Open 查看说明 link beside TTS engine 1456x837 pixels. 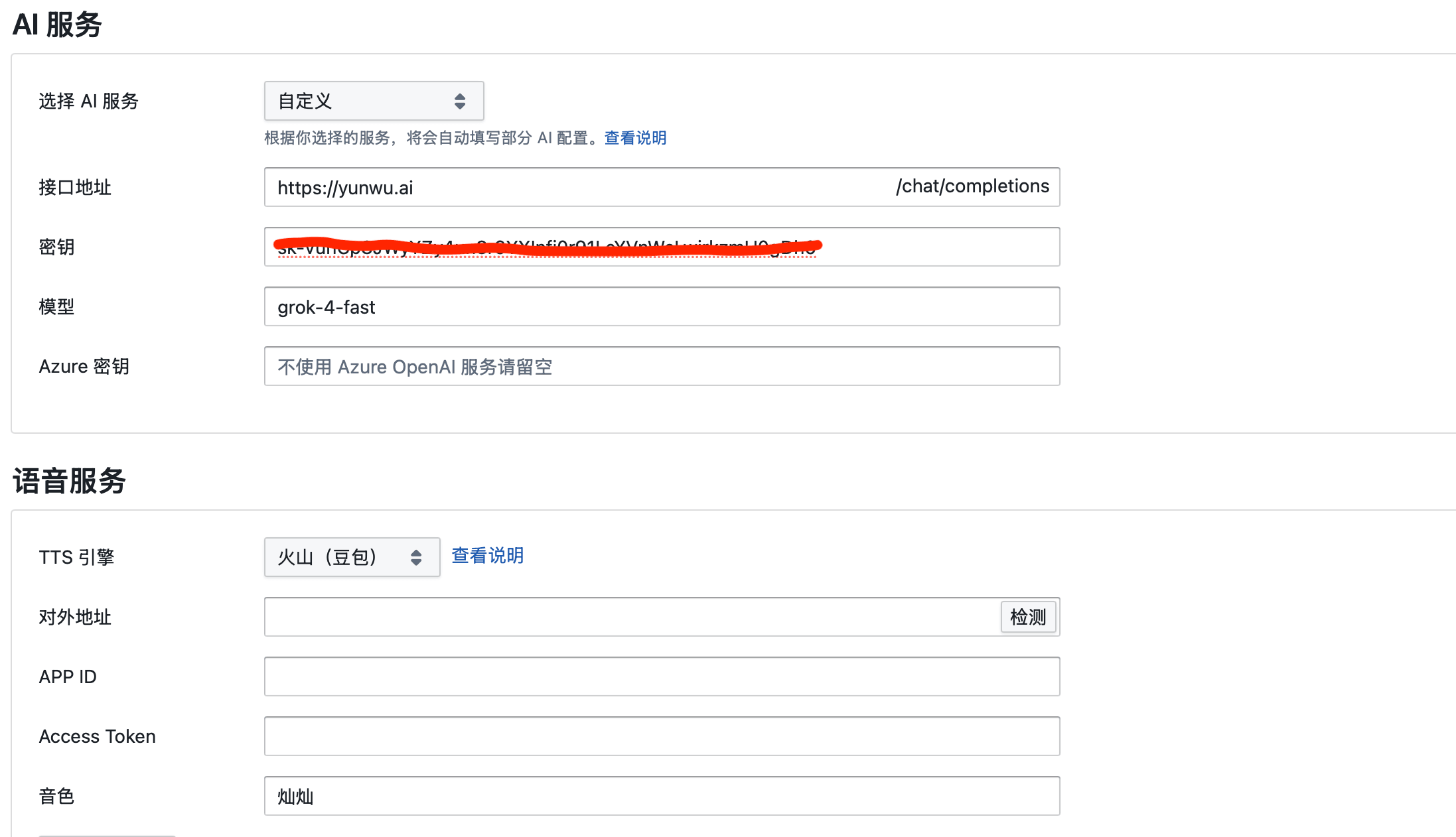[x=488, y=556]
